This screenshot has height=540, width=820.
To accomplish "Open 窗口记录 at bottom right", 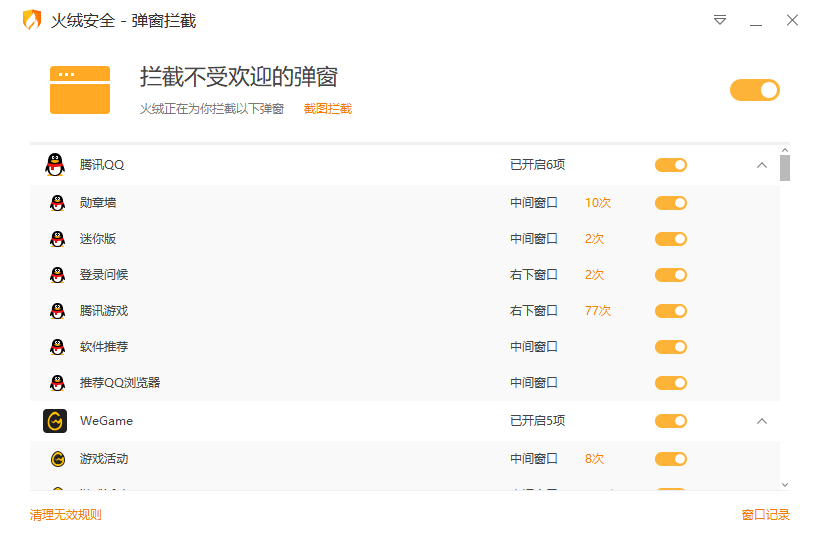I will [x=765, y=515].
